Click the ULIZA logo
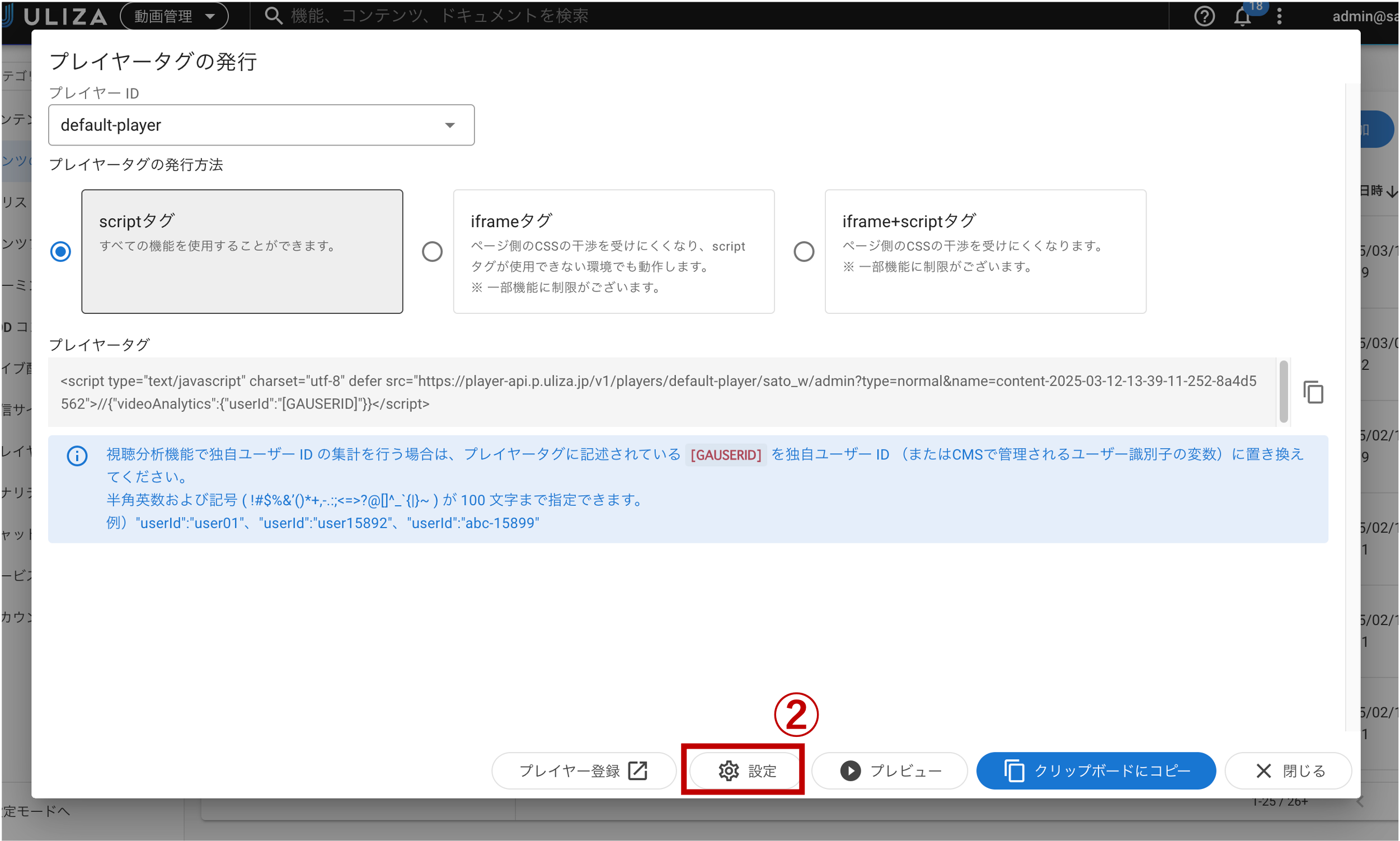1400x841 pixels. pos(54,16)
